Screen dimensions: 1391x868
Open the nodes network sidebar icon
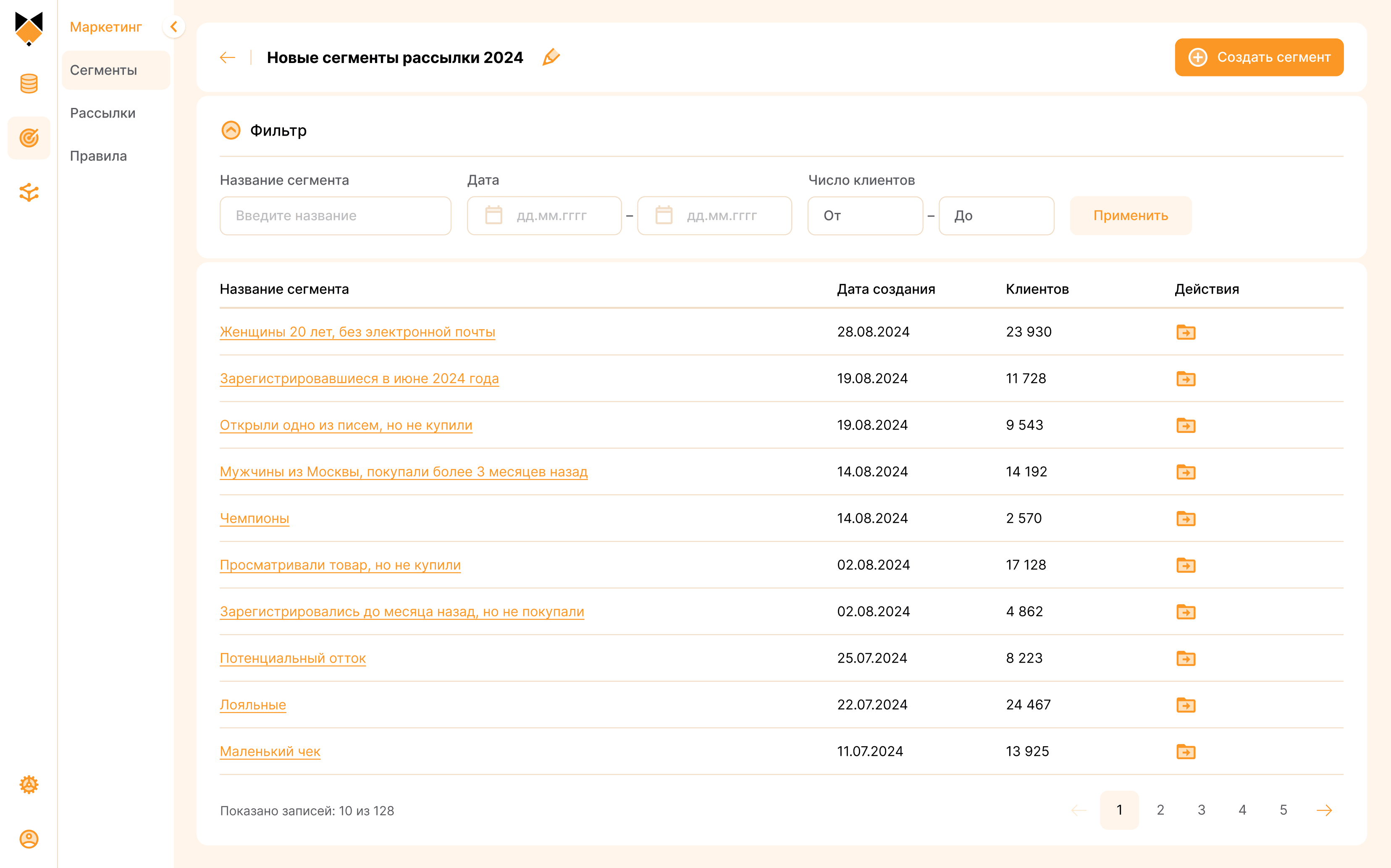tap(29, 192)
